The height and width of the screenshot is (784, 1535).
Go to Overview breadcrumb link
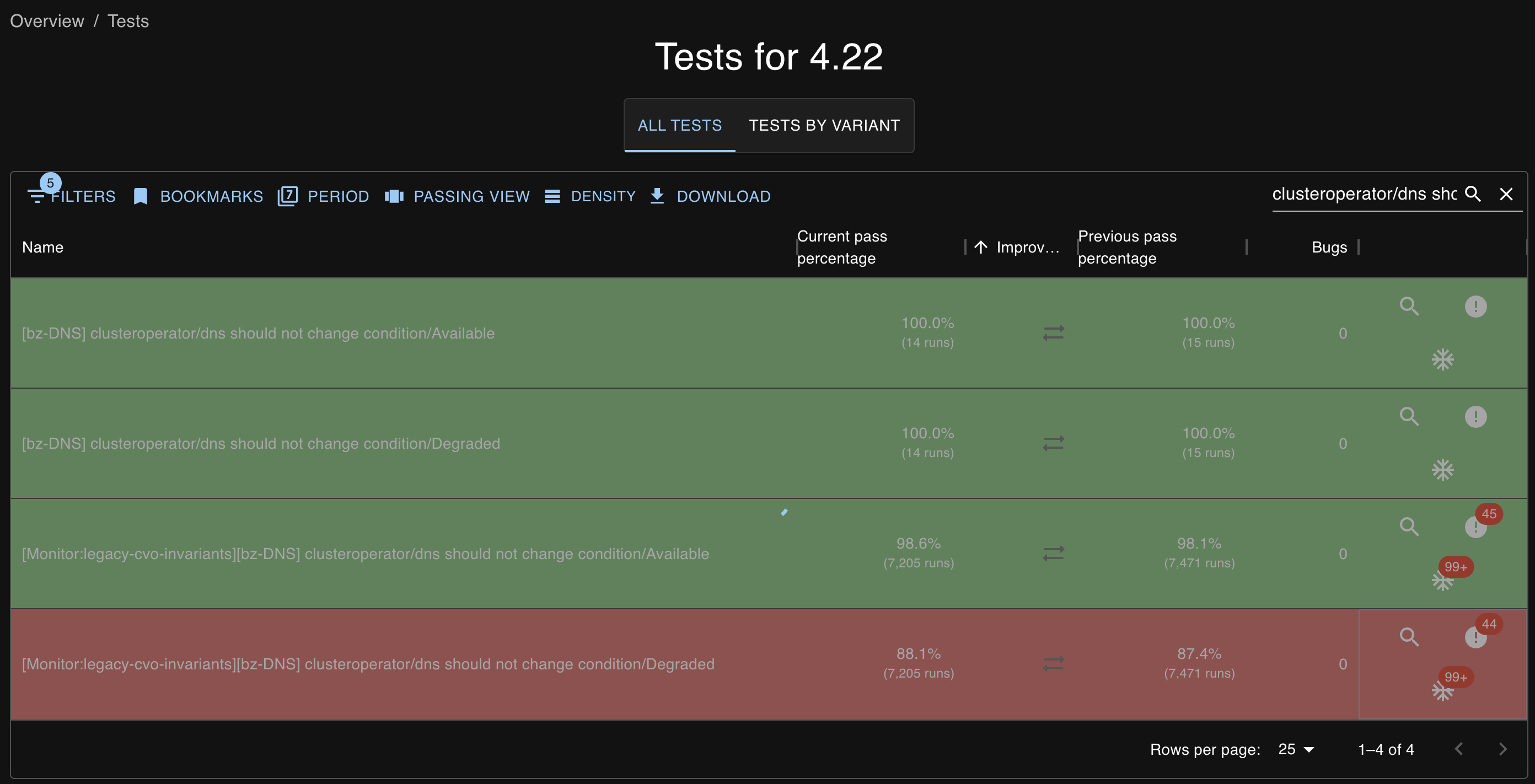(47, 21)
